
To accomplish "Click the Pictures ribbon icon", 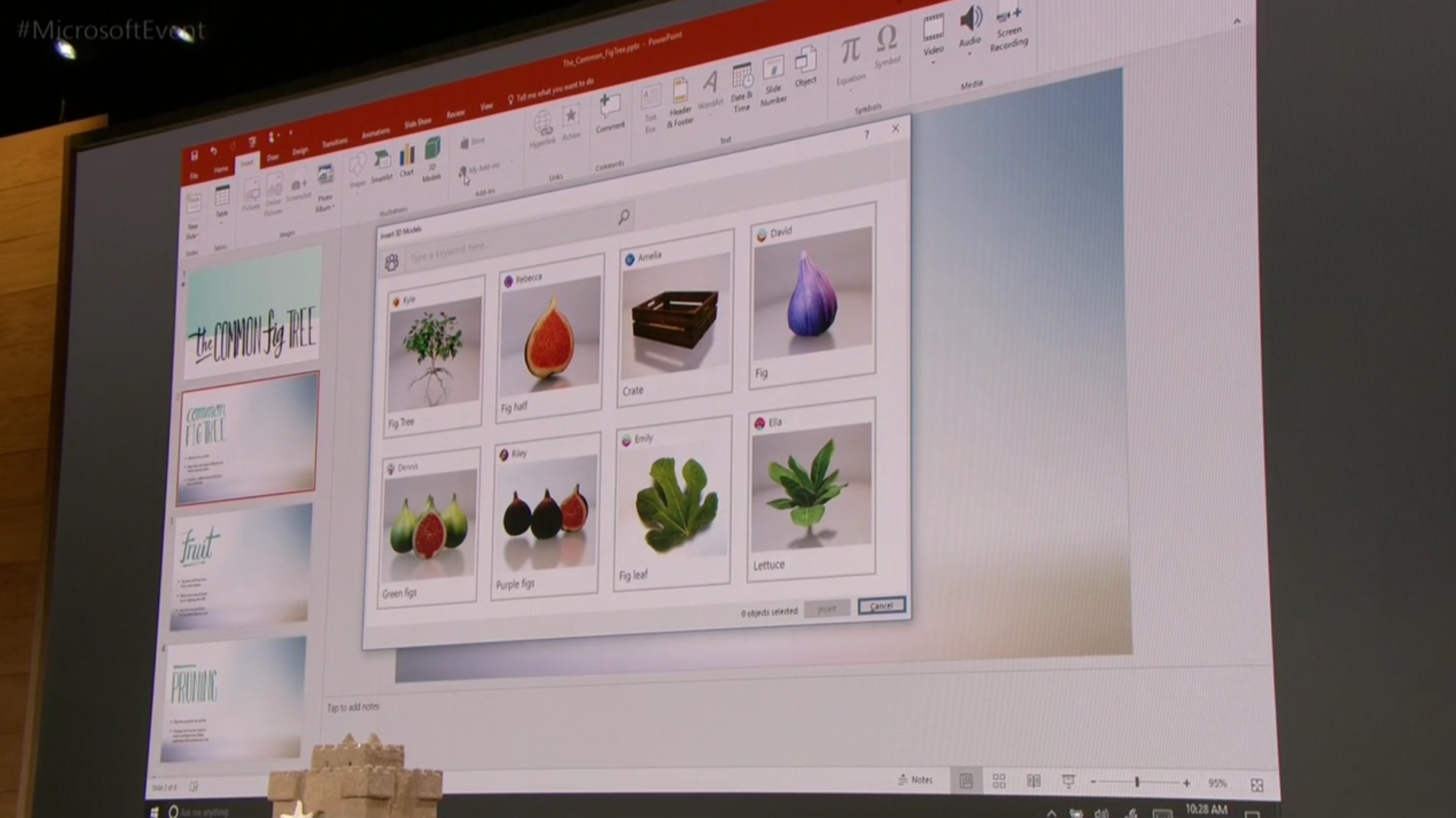I will [251, 194].
